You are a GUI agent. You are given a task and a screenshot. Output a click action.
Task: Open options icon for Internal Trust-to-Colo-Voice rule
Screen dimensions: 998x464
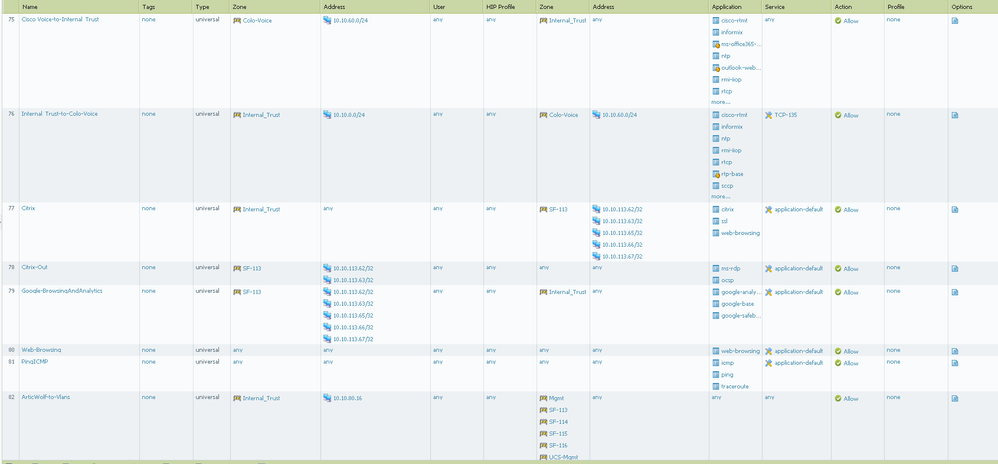955,115
